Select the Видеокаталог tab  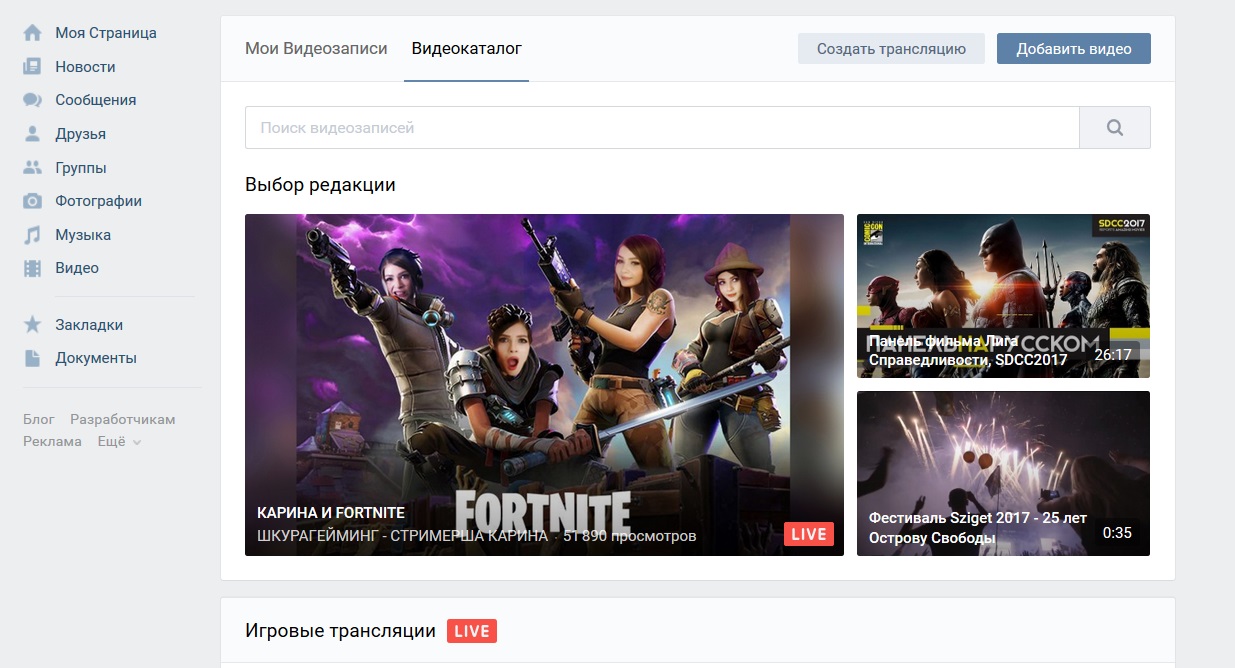click(467, 48)
